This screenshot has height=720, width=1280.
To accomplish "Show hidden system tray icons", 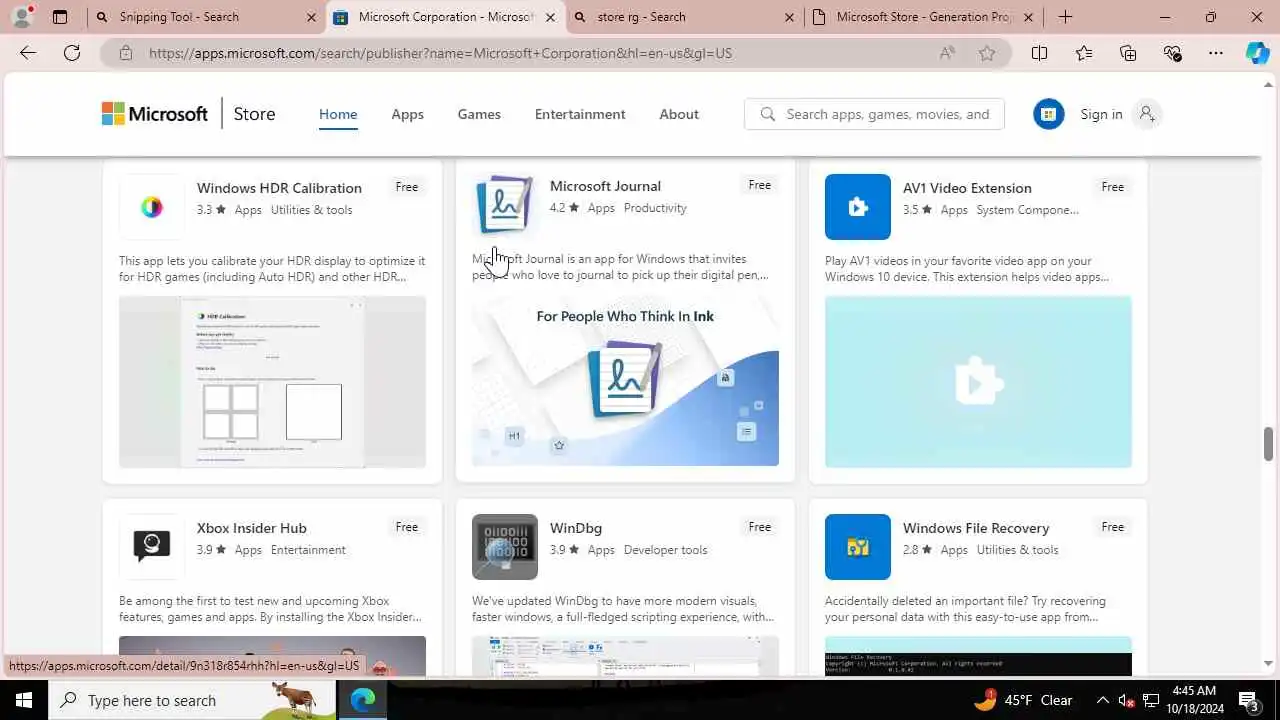I will pos(1103,700).
